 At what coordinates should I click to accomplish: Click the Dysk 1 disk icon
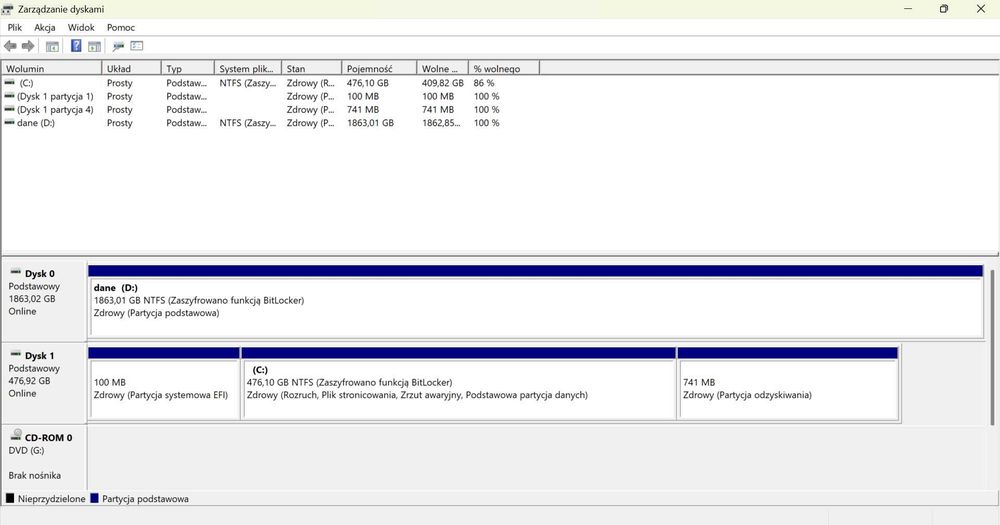coord(16,355)
